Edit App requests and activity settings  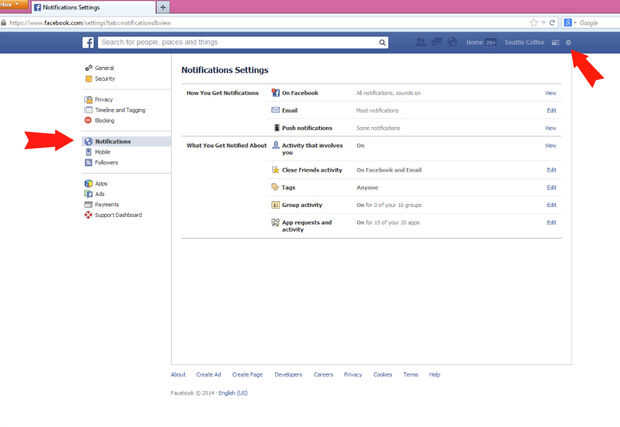tap(551, 222)
